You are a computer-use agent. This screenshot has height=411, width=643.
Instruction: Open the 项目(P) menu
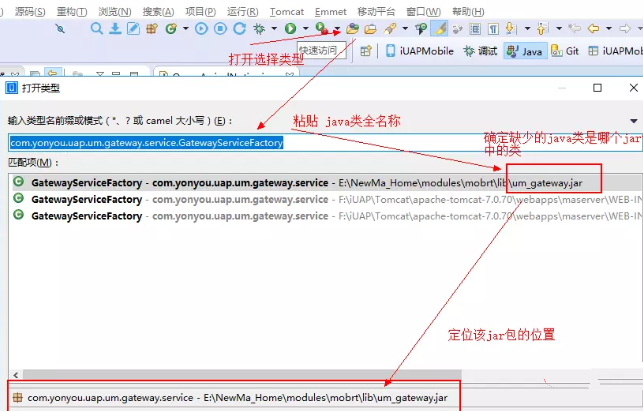point(201,11)
